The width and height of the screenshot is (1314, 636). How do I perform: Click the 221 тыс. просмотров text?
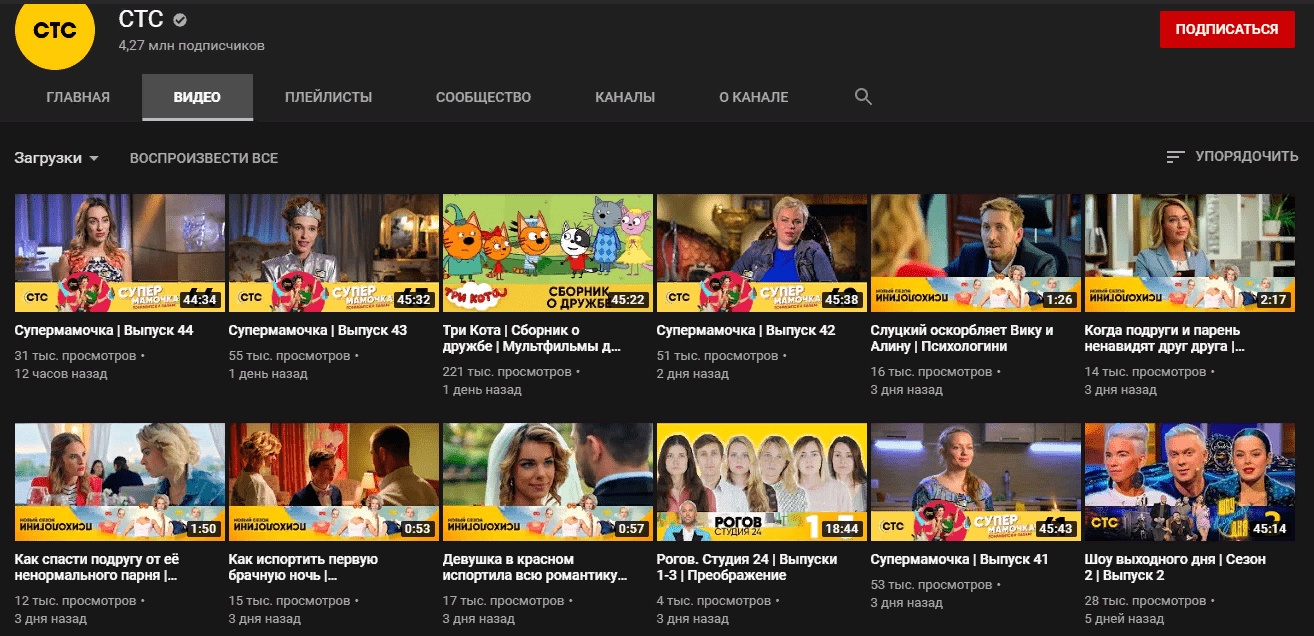click(x=507, y=372)
